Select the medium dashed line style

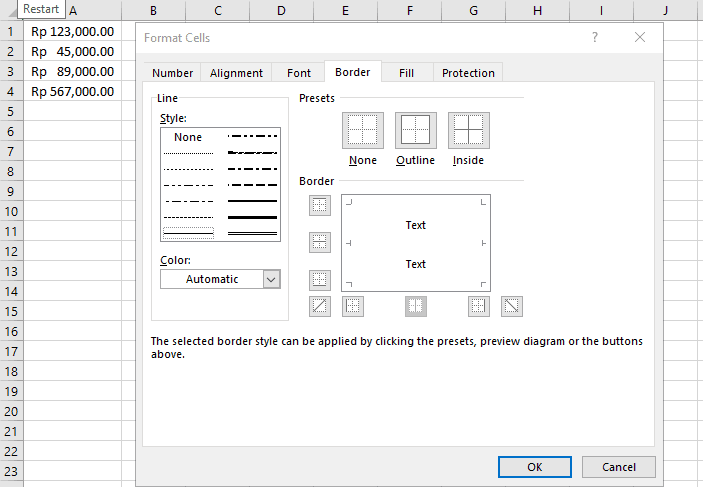(x=252, y=185)
